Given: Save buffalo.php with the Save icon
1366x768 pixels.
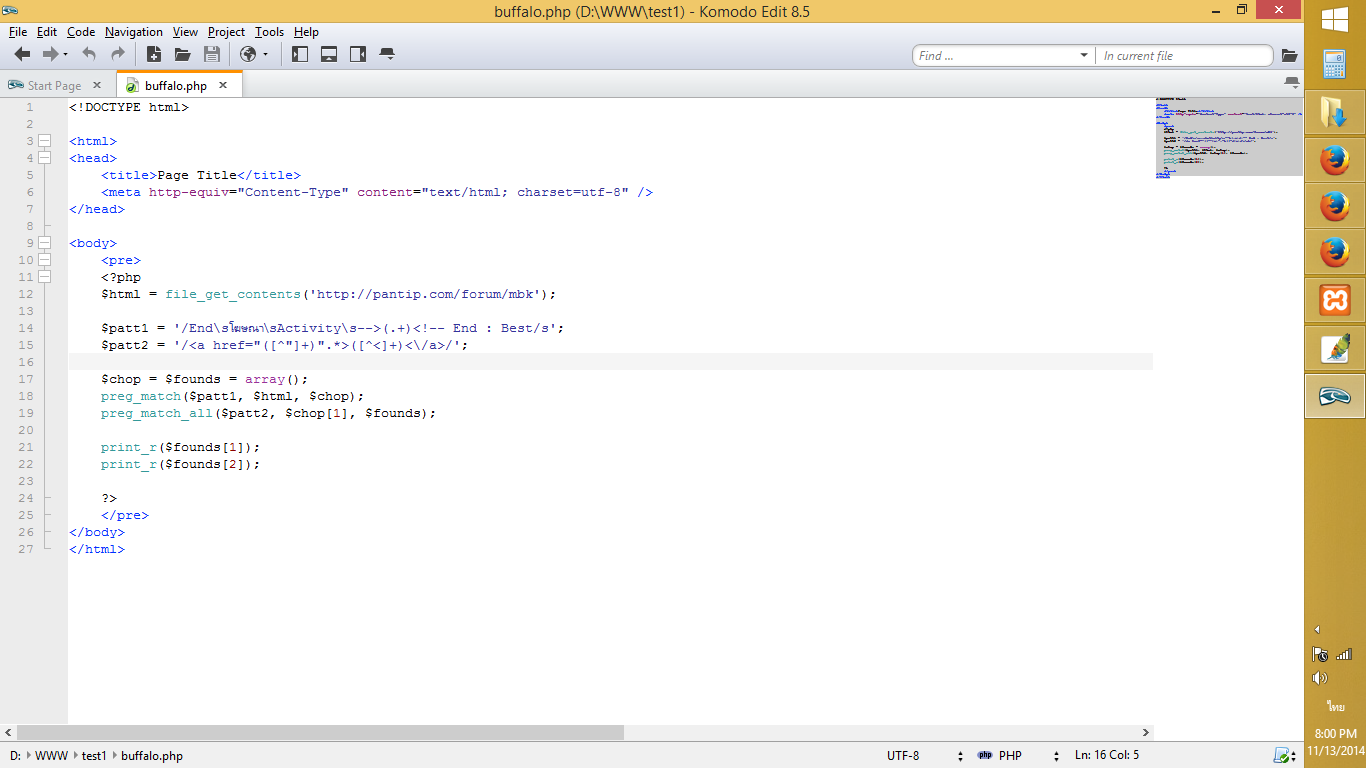Looking at the screenshot, I should (x=212, y=55).
